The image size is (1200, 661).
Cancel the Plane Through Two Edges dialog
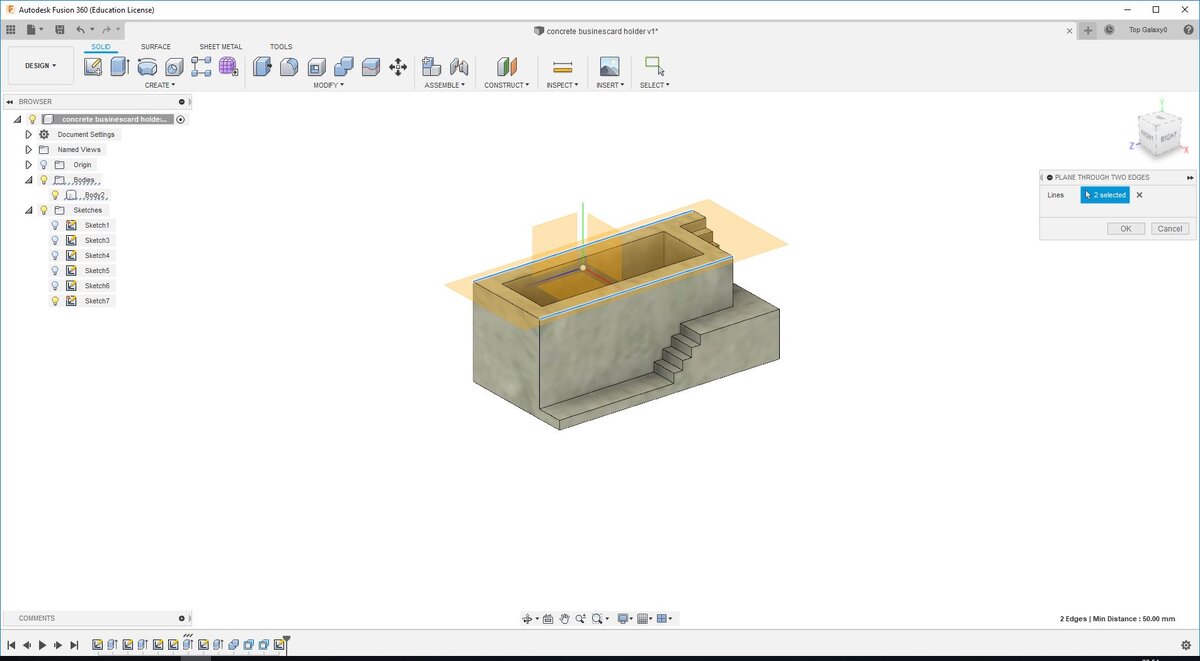coord(1169,229)
